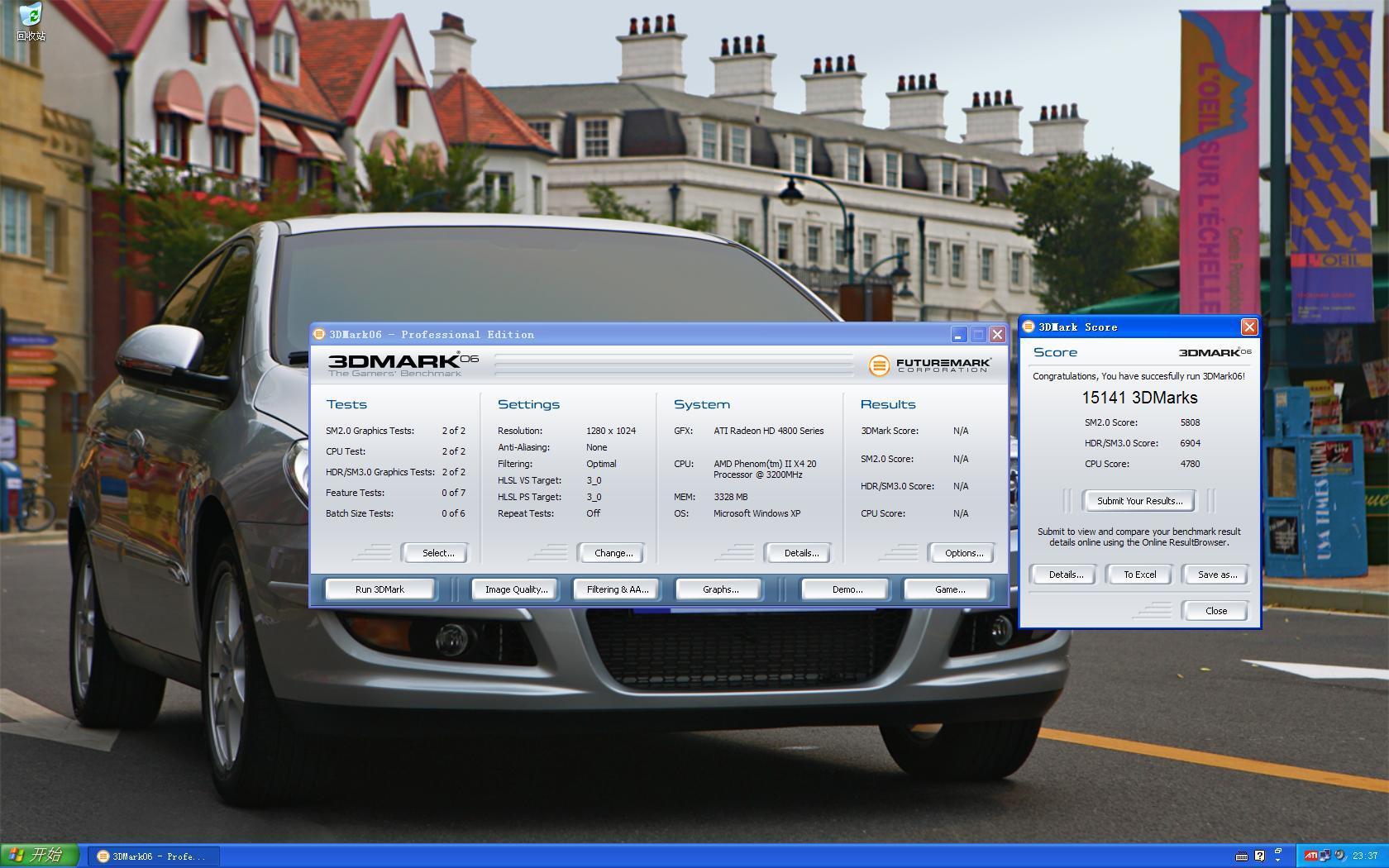The height and width of the screenshot is (868, 1389).
Task: Click Submit Your Results button
Action: click(x=1139, y=501)
